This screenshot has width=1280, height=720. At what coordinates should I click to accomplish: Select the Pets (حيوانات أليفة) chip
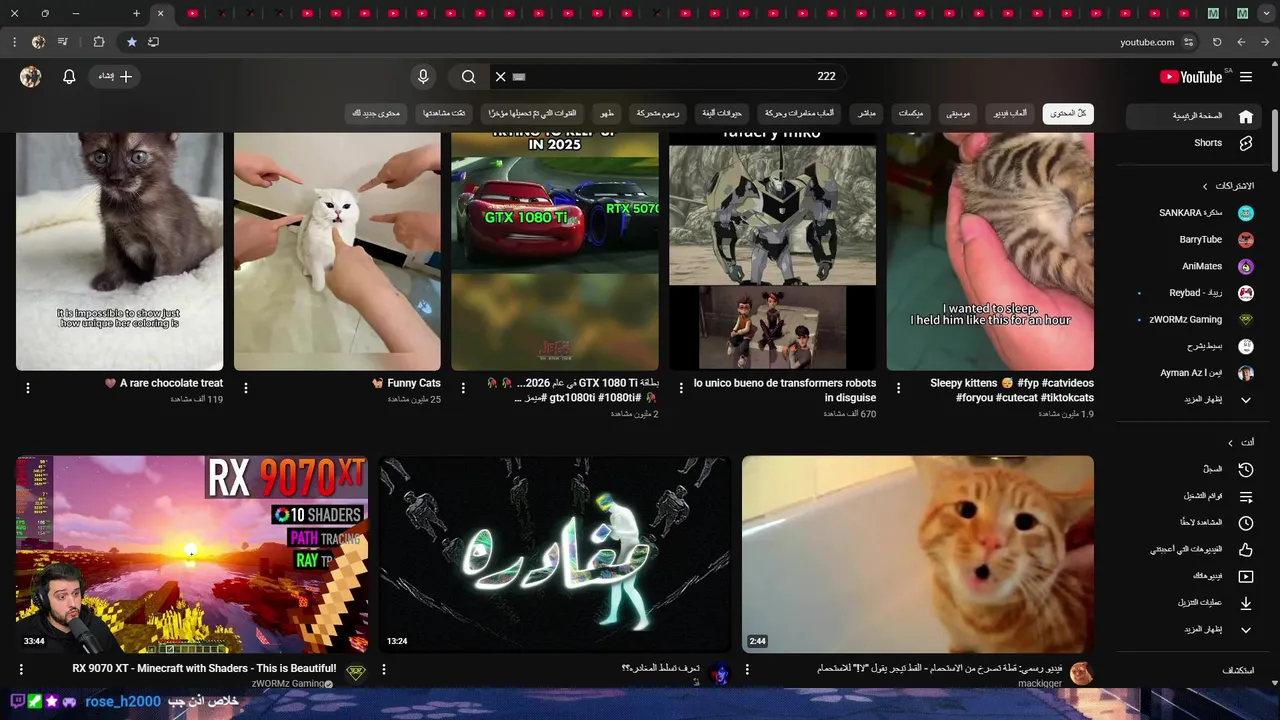(x=722, y=114)
